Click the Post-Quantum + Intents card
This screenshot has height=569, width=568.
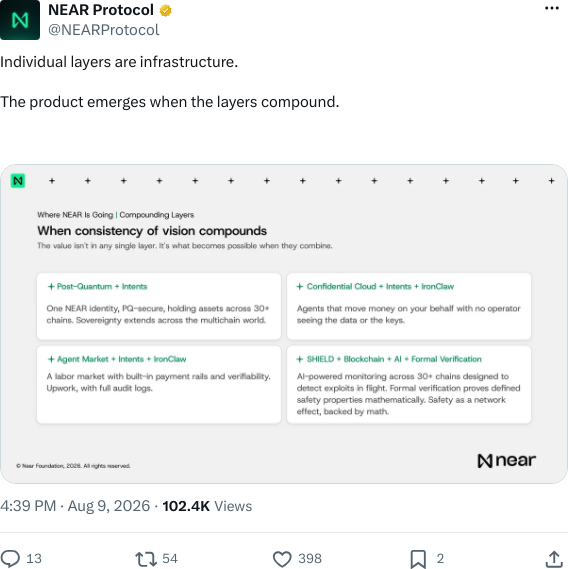159,306
